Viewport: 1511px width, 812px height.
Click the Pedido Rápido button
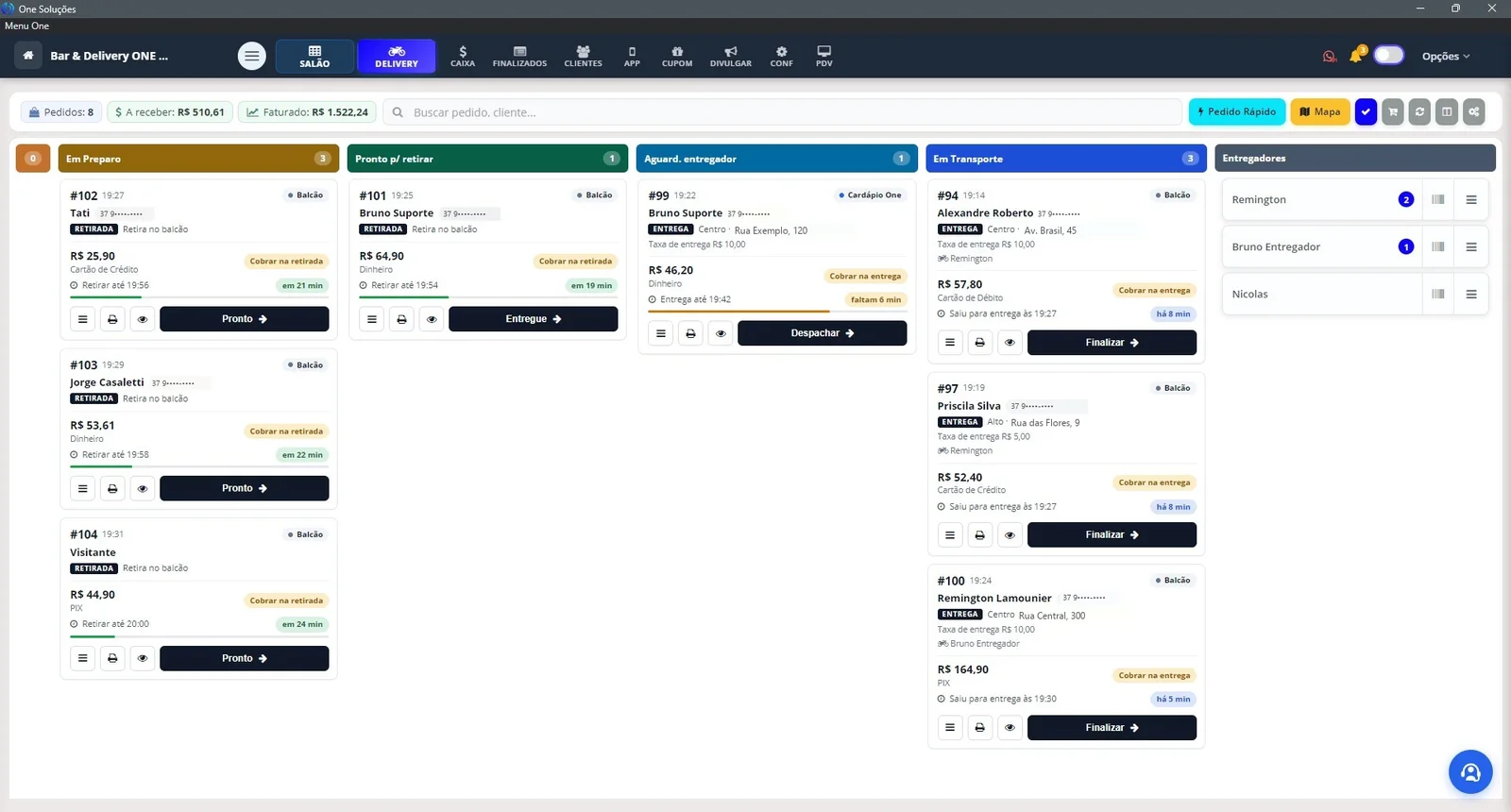[x=1237, y=111]
